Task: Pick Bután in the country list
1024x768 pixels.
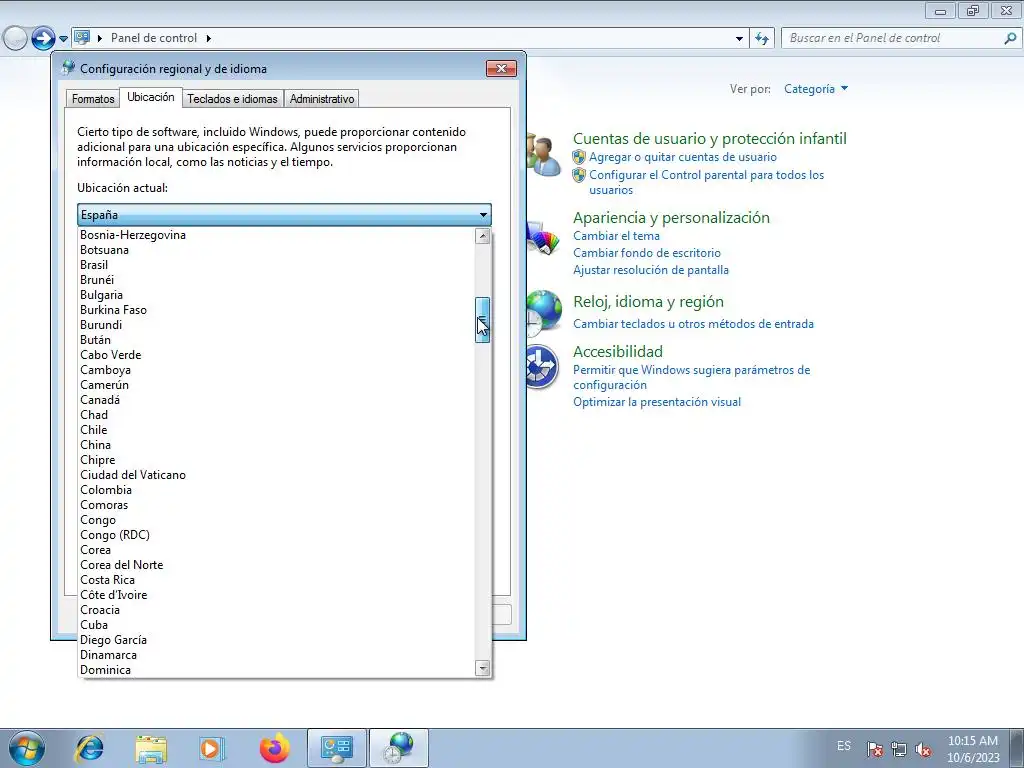Action: 276,340
